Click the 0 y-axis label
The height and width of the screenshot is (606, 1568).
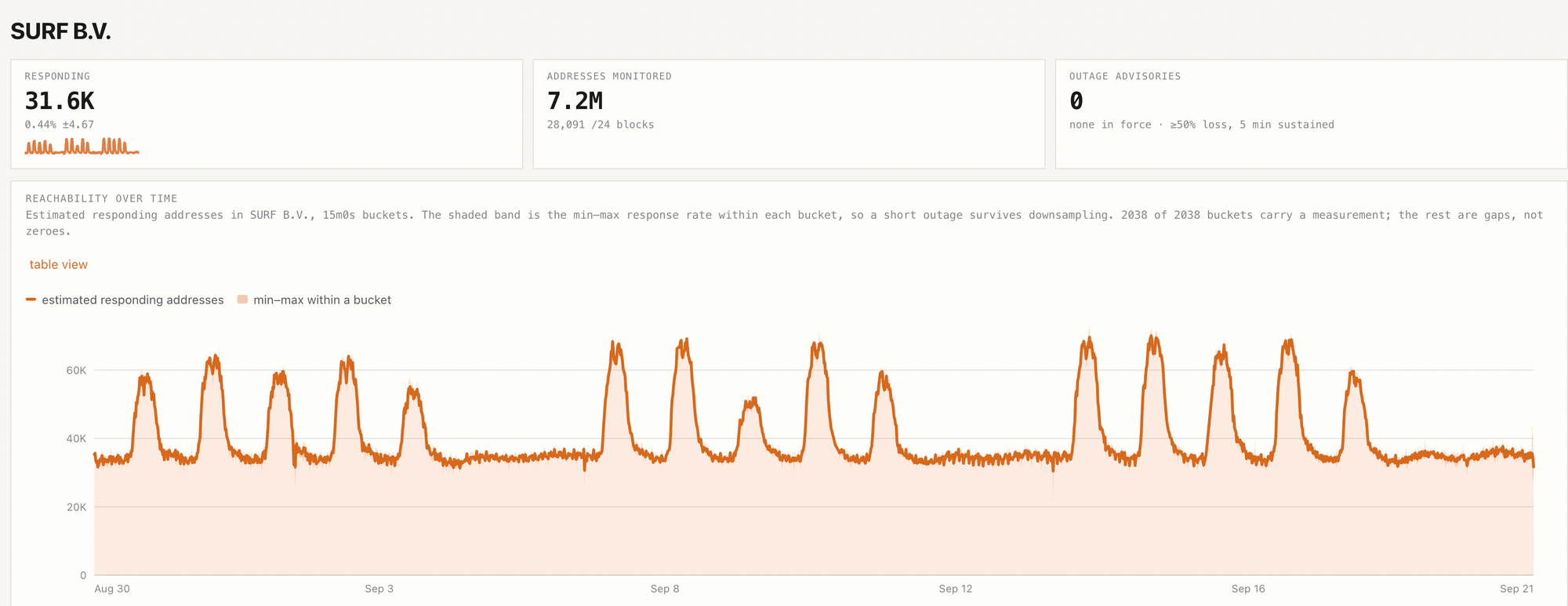tap(83, 575)
